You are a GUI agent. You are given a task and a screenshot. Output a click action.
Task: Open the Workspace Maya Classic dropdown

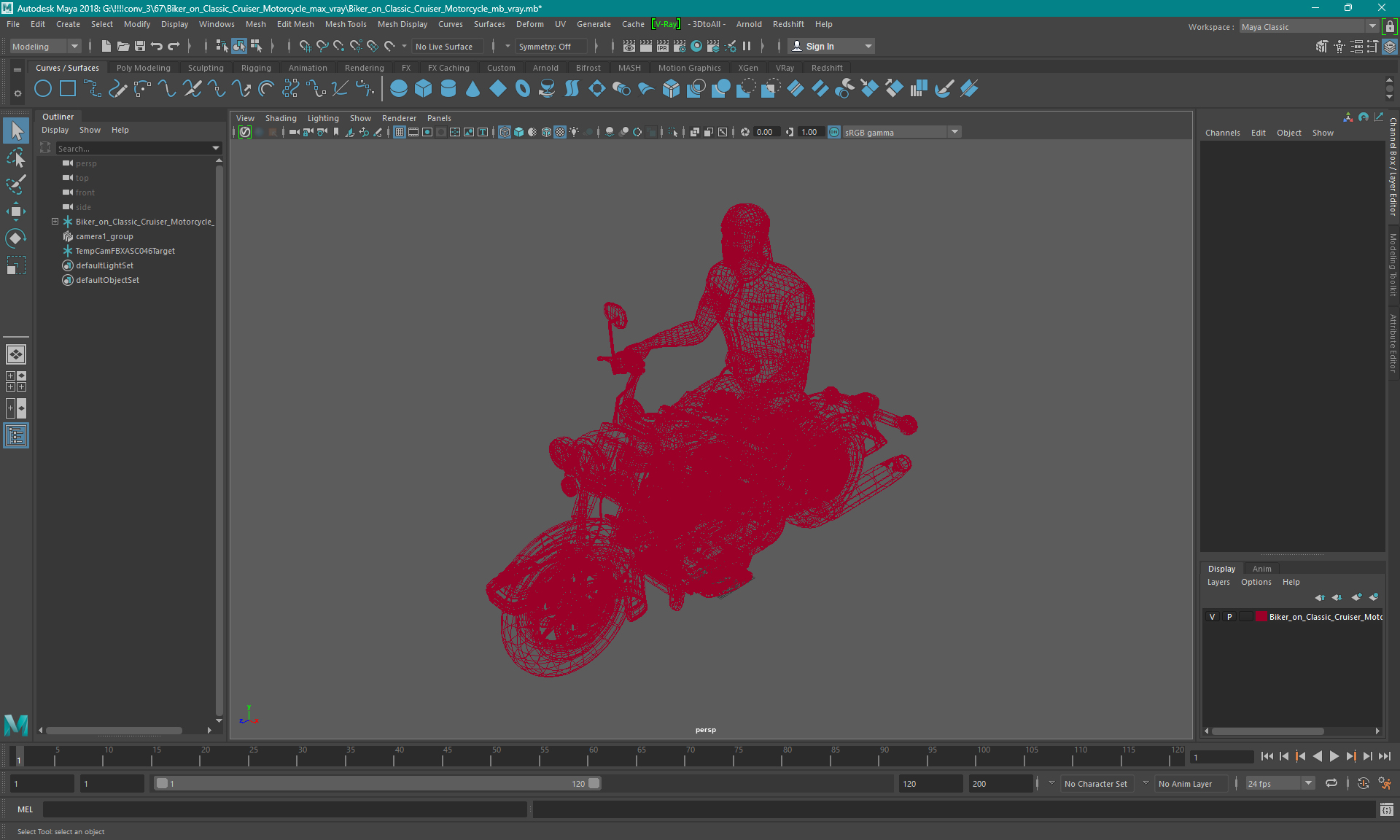[1309, 26]
